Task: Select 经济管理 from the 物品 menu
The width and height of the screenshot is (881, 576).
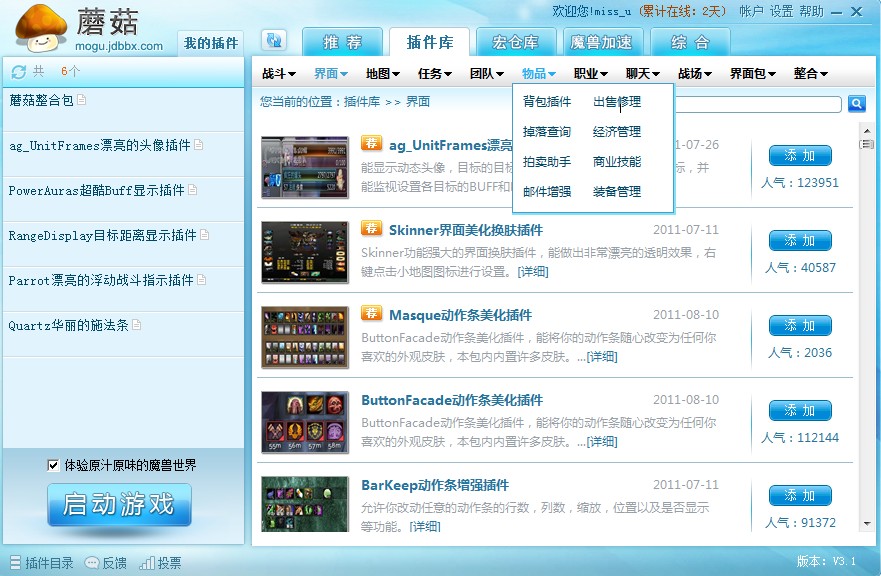Action: click(617, 131)
